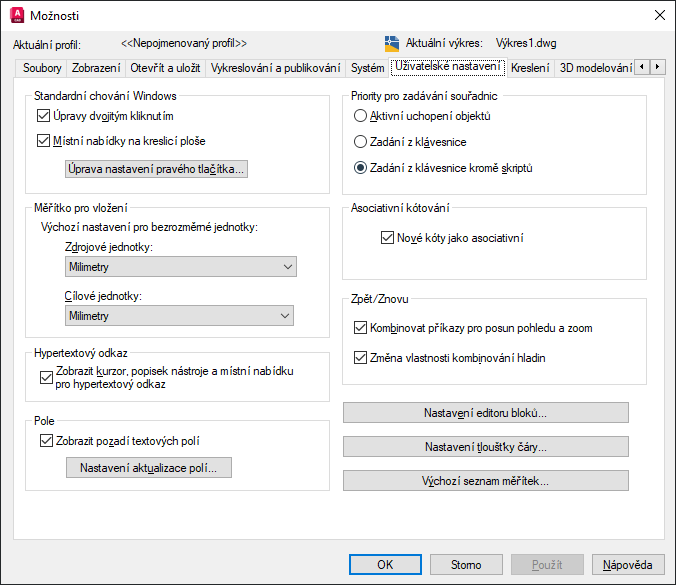Select the Aktivní uchopení objektů radio option

click(361, 116)
